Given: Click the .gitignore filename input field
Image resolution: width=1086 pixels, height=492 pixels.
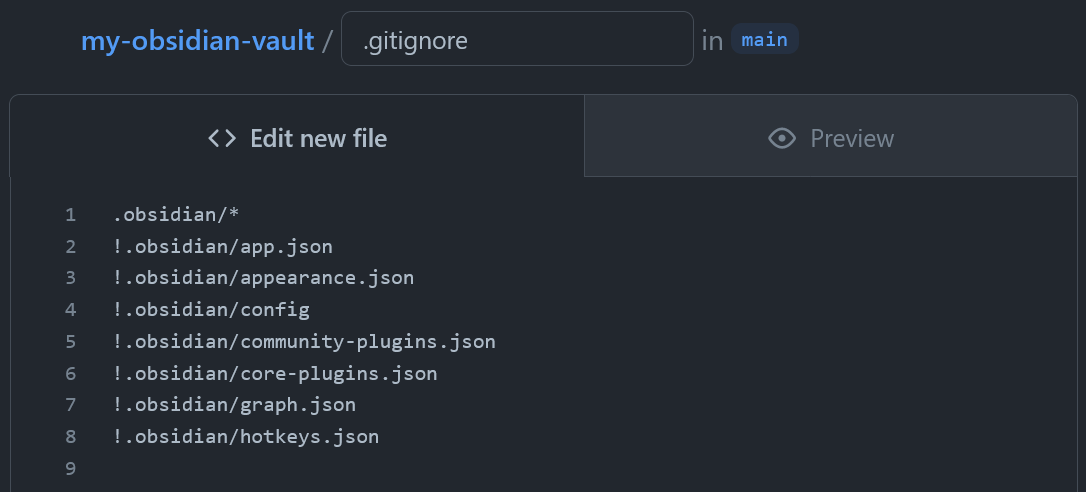Looking at the screenshot, I should (517, 39).
